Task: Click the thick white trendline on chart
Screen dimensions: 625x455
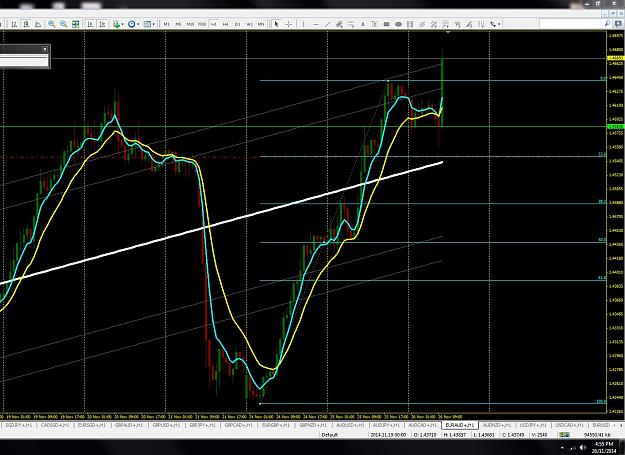Action: [x=221, y=223]
